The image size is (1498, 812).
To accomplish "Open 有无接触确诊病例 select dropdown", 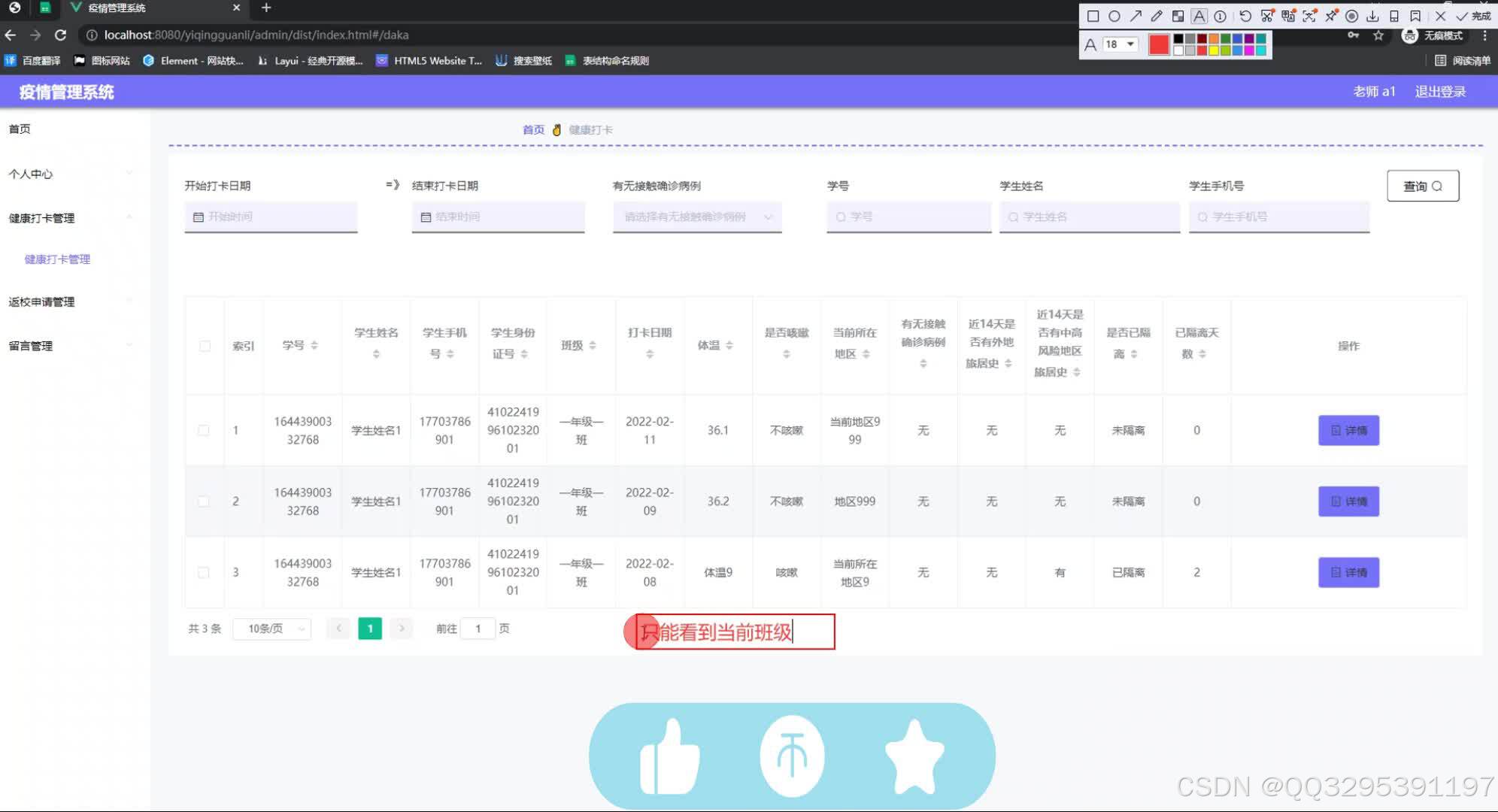I will (x=697, y=217).
